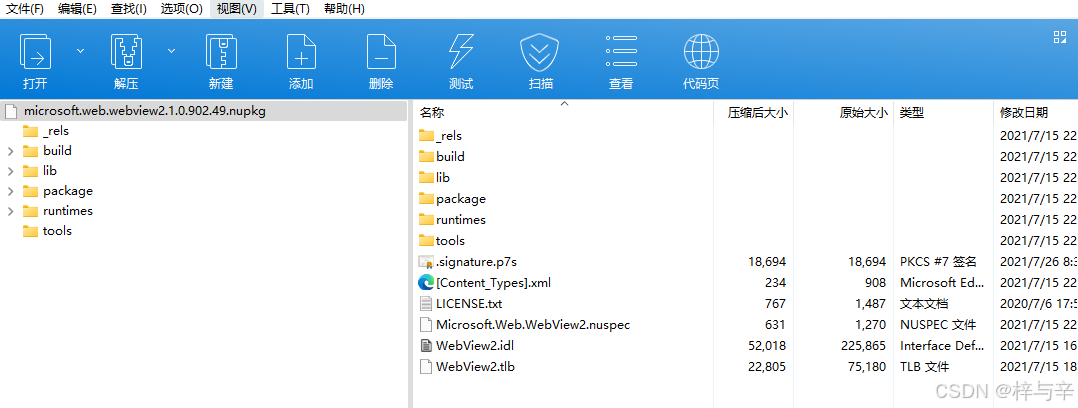Click the 225,865 original size cell
Screen dimensions: 1078x408
point(864,345)
